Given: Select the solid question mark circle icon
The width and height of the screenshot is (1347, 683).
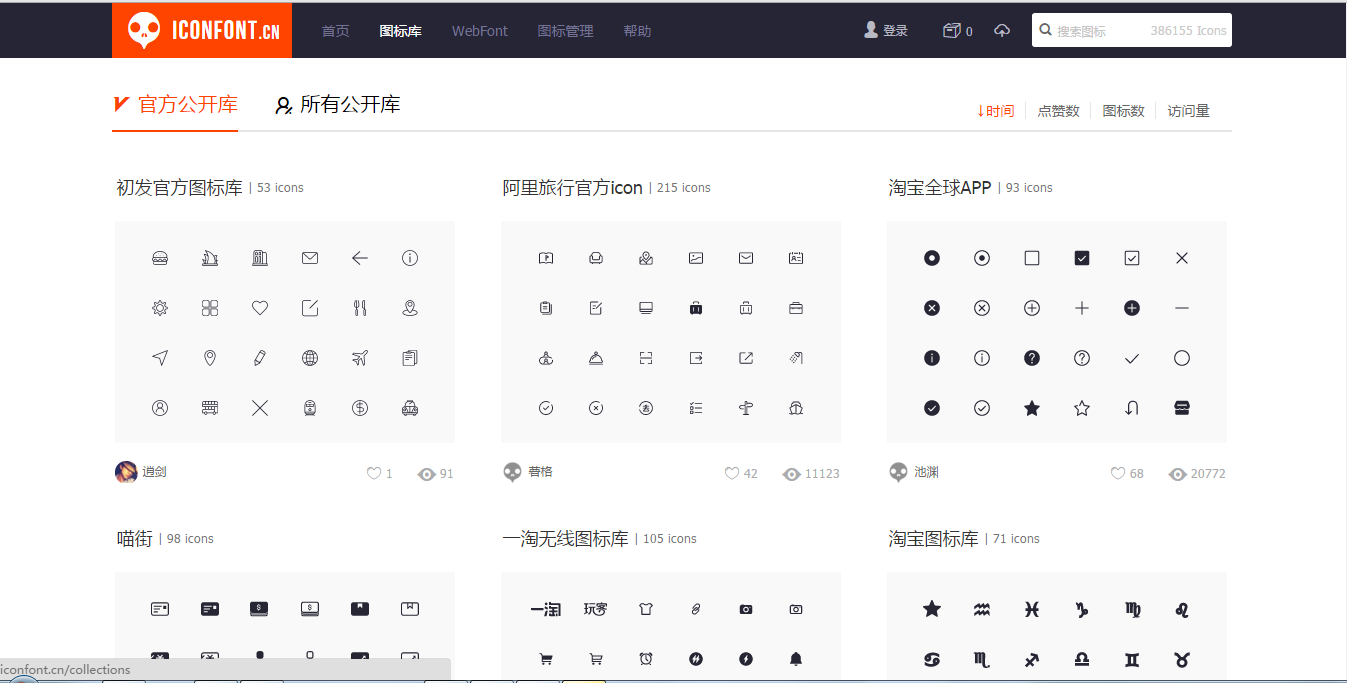Looking at the screenshot, I should click(x=1032, y=358).
